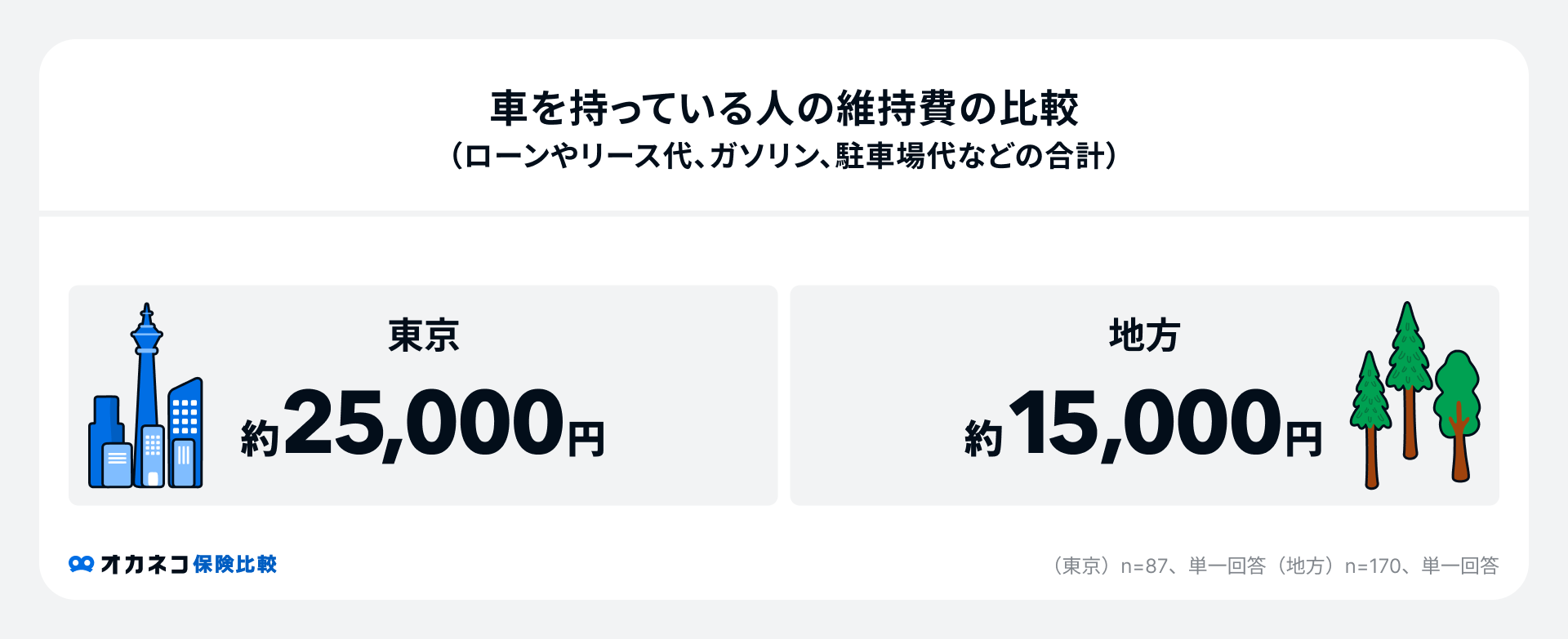Click the オカネコ blue logo mark
This screenshot has height=639, width=1568.
[81, 564]
